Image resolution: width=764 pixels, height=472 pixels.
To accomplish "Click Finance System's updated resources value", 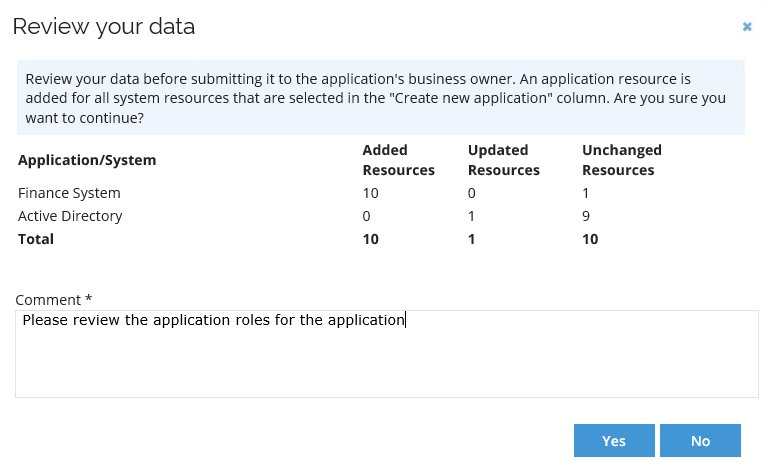I will (x=472, y=193).
